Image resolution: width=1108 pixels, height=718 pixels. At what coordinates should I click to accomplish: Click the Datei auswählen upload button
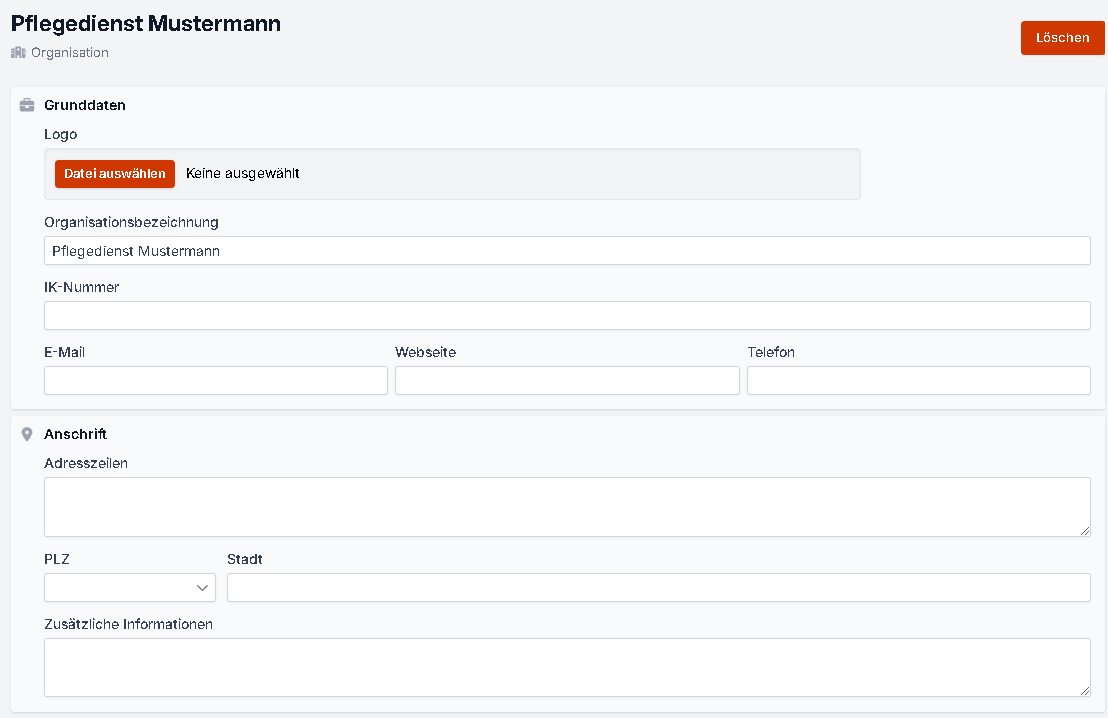[114, 174]
